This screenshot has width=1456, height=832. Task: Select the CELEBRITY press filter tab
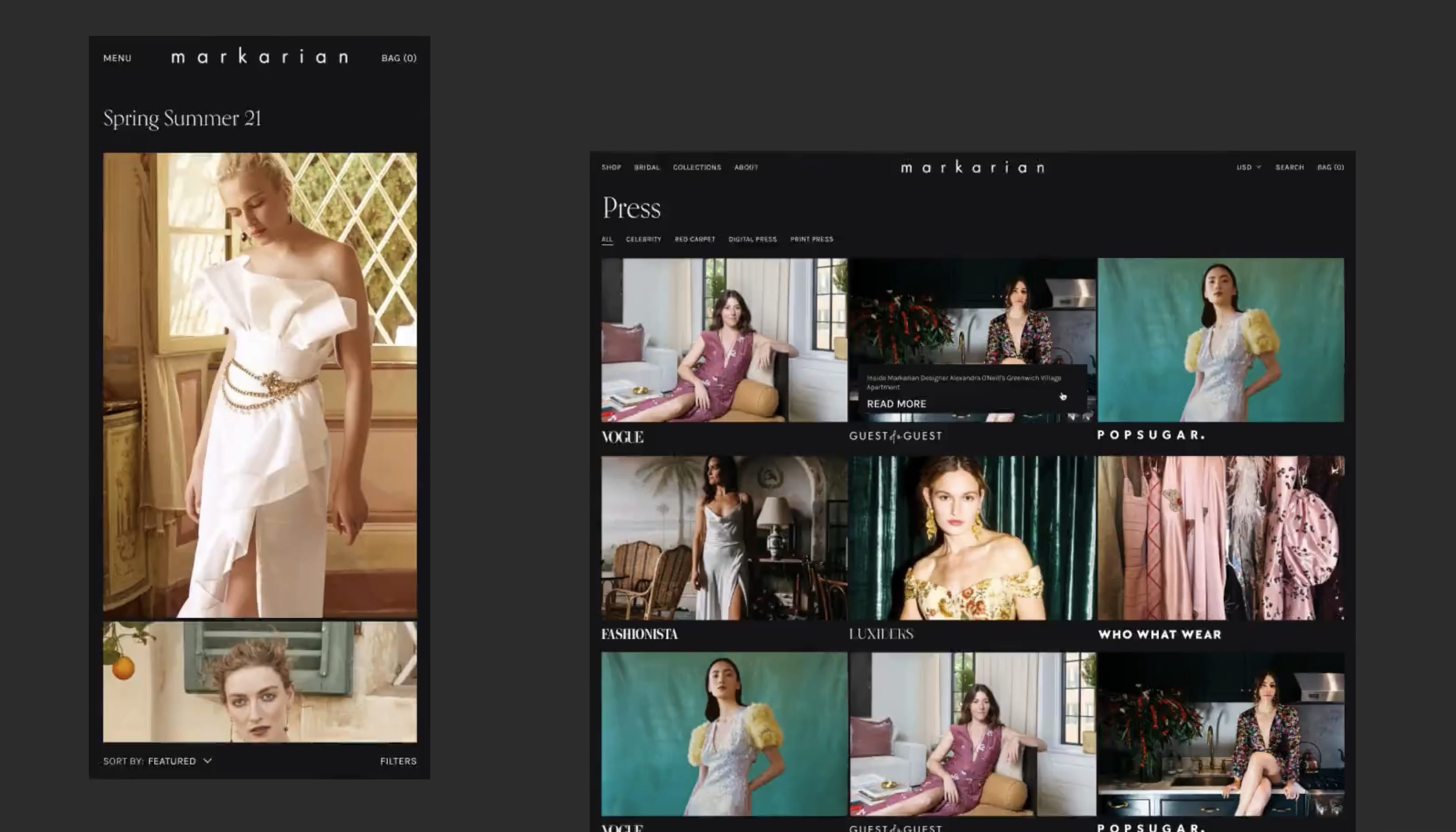(643, 240)
